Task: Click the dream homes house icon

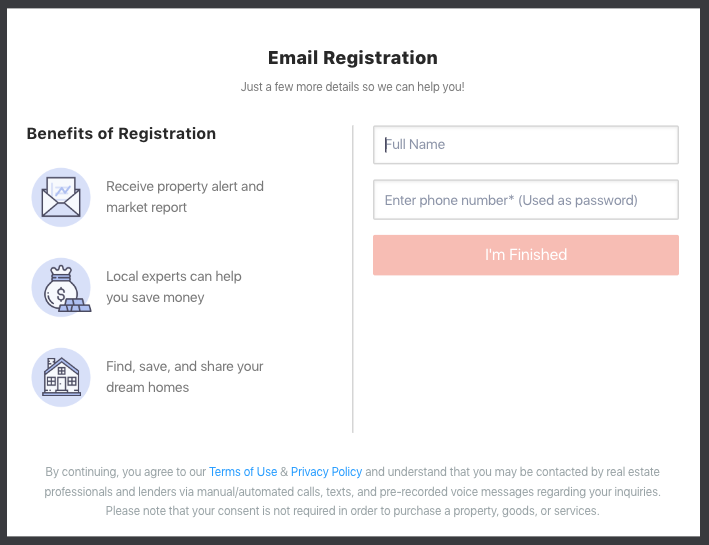Action: [x=61, y=377]
